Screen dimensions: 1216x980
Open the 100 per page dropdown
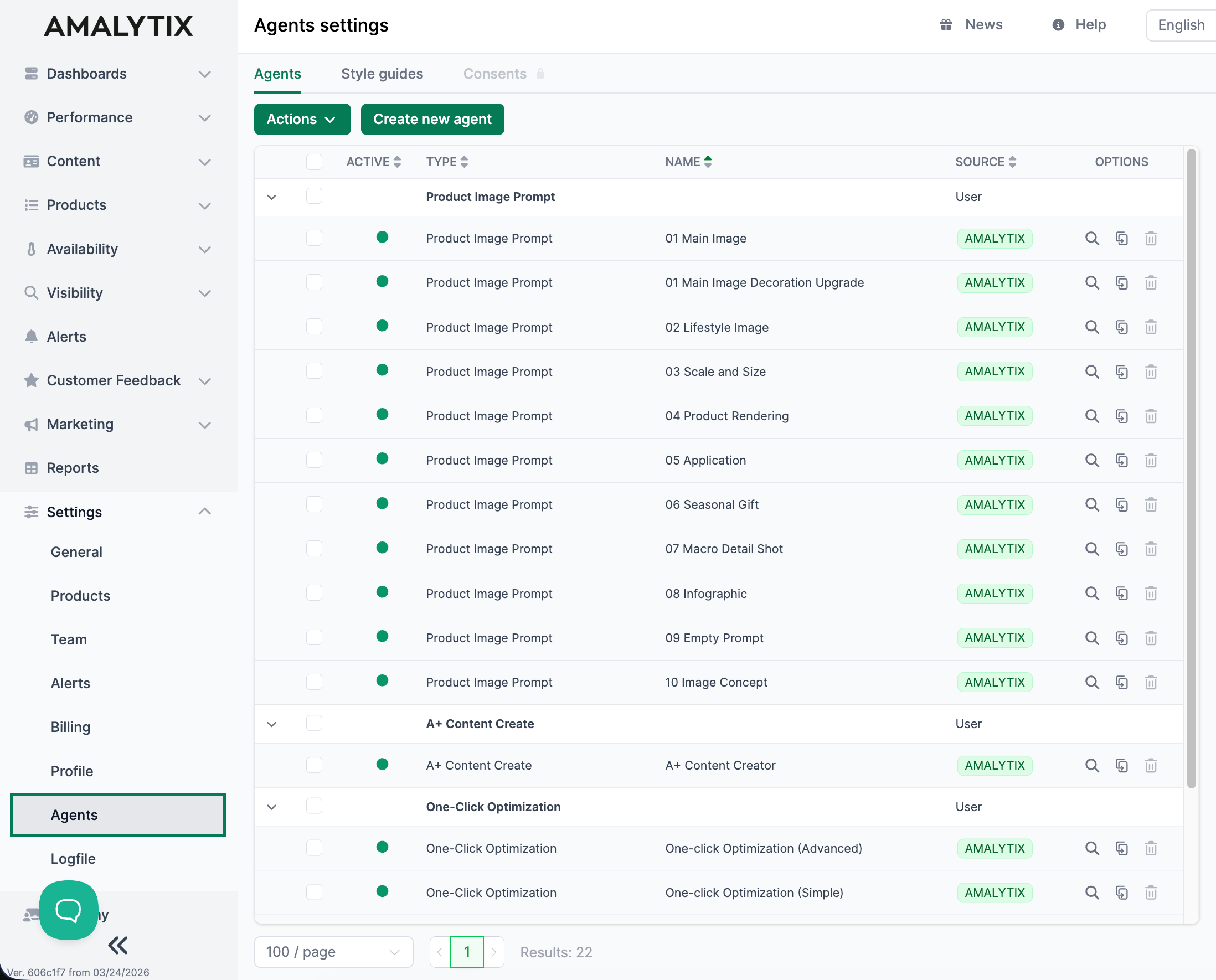click(333, 952)
